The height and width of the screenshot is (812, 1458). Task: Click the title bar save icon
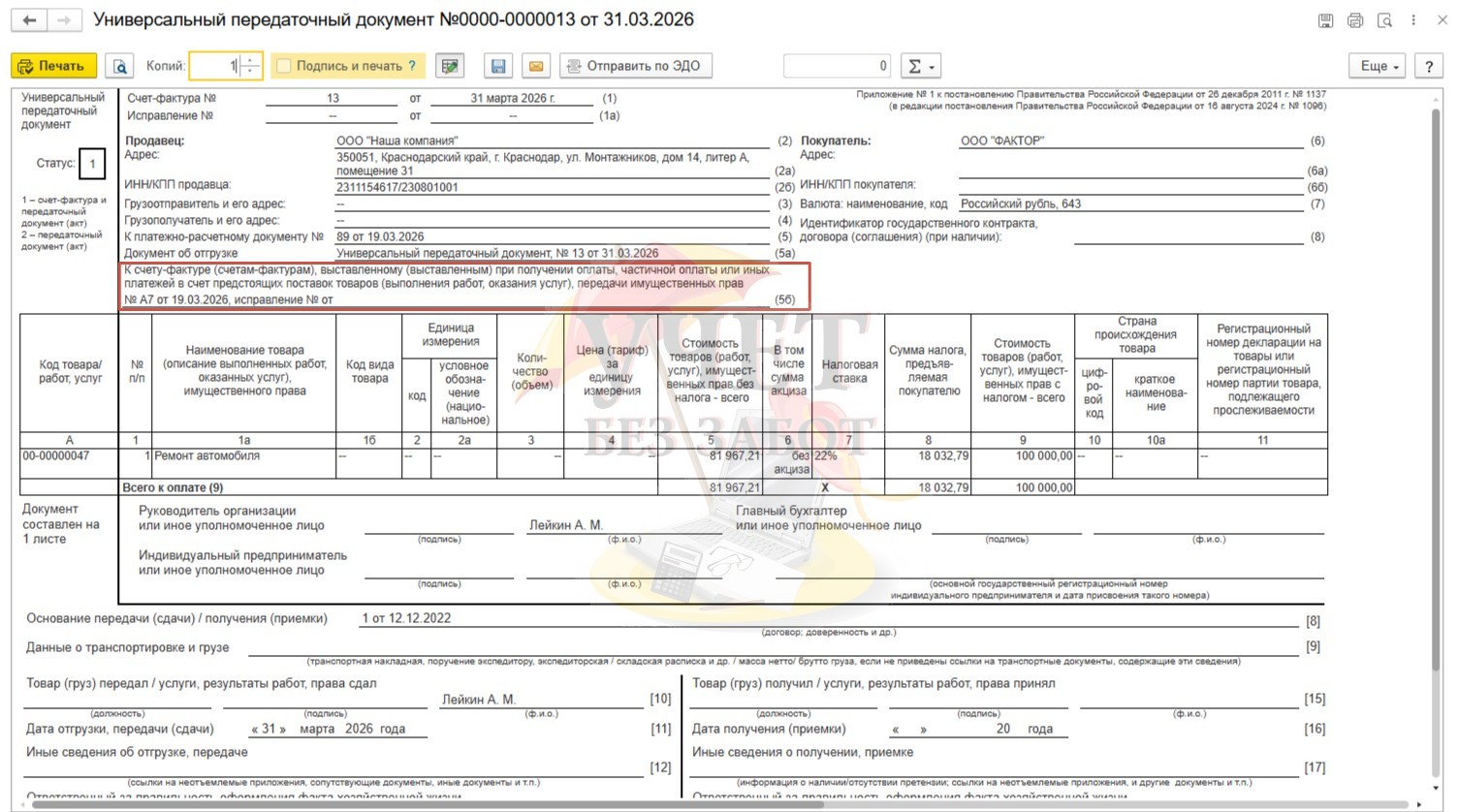coord(1325,20)
